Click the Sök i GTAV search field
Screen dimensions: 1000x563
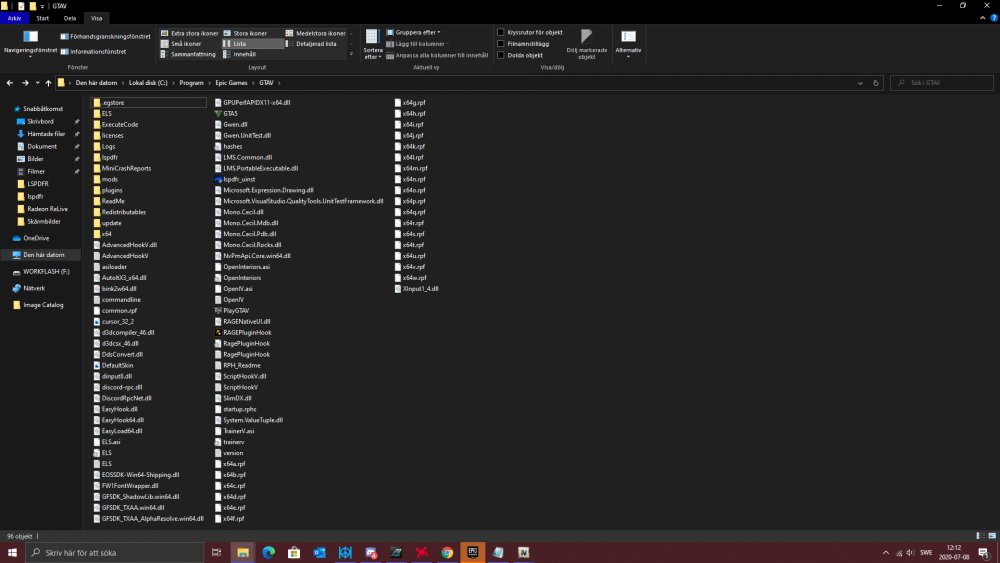[x=940, y=82]
